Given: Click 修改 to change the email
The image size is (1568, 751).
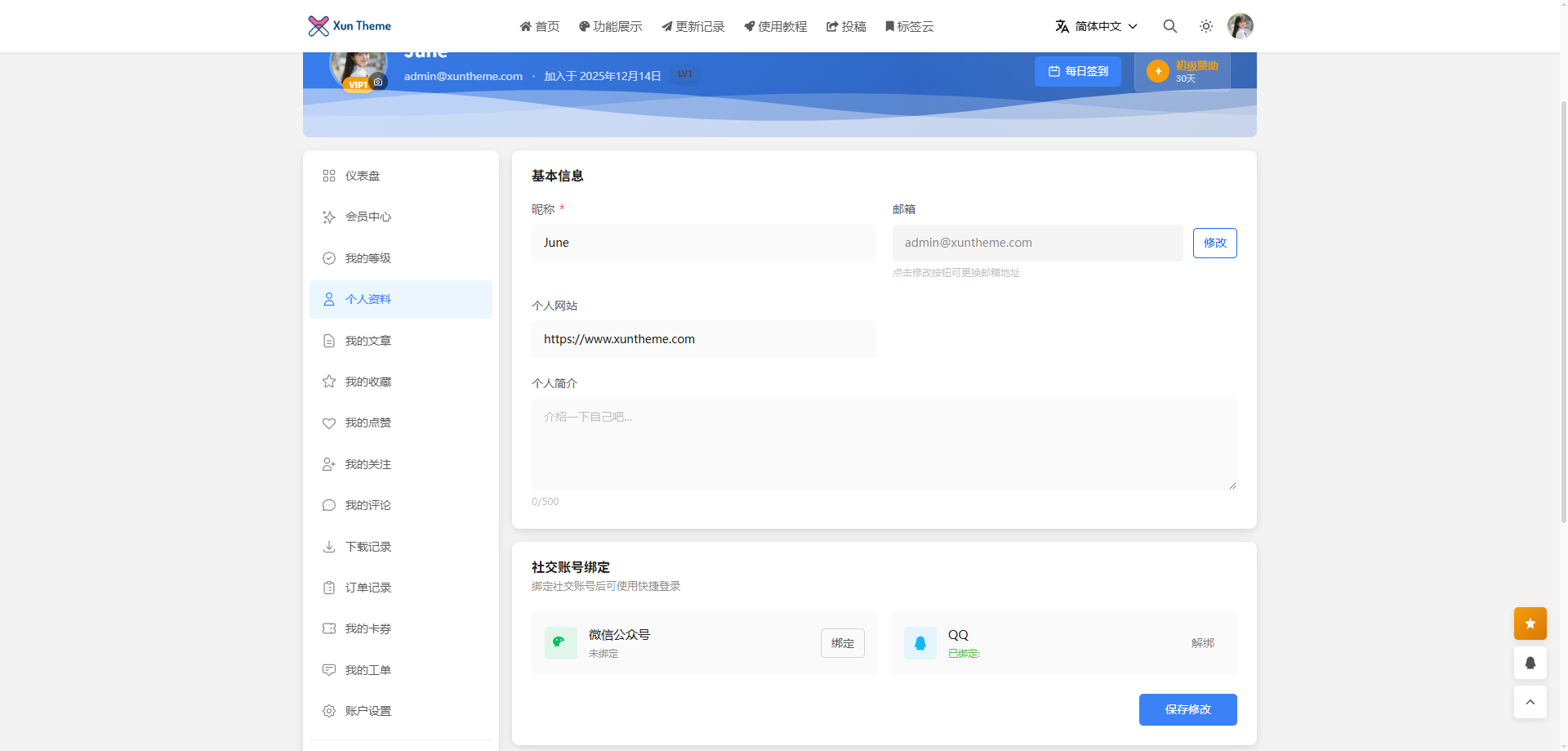Looking at the screenshot, I should point(1214,243).
